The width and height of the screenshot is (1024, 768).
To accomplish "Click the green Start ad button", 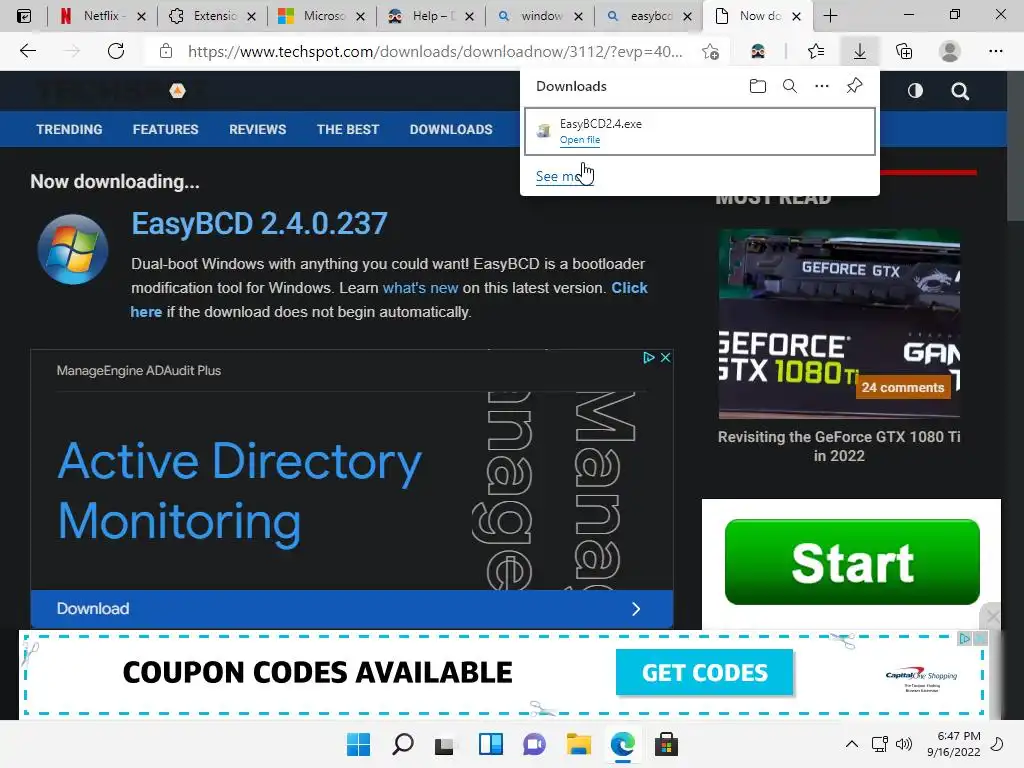I will (852, 562).
